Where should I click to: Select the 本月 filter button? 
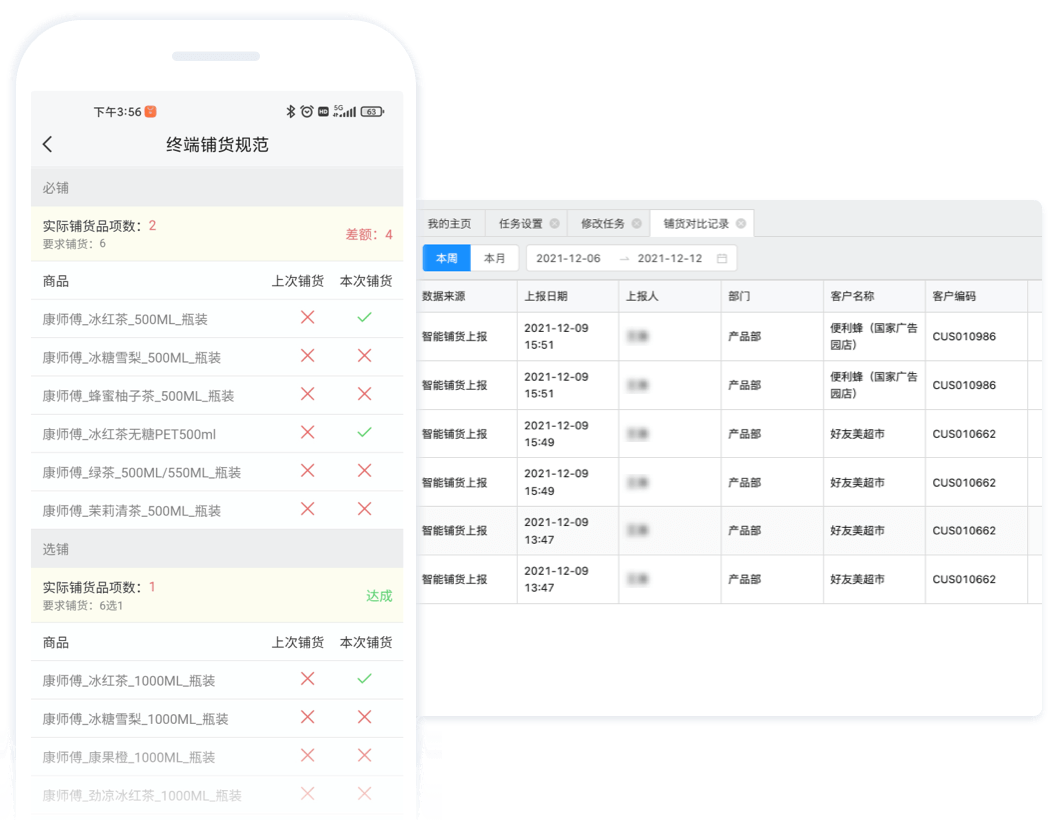click(x=494, y=259)
